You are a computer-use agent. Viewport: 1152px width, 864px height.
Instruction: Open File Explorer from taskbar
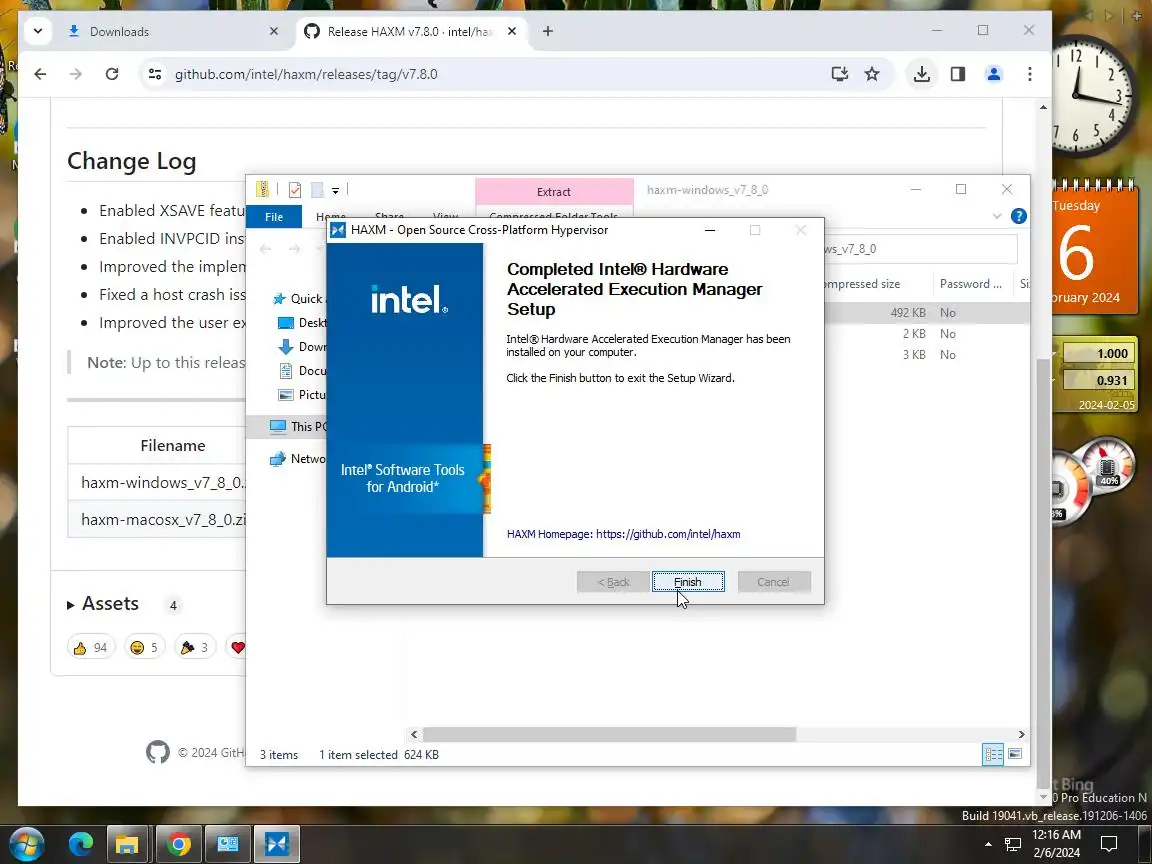tap(127, 844)
